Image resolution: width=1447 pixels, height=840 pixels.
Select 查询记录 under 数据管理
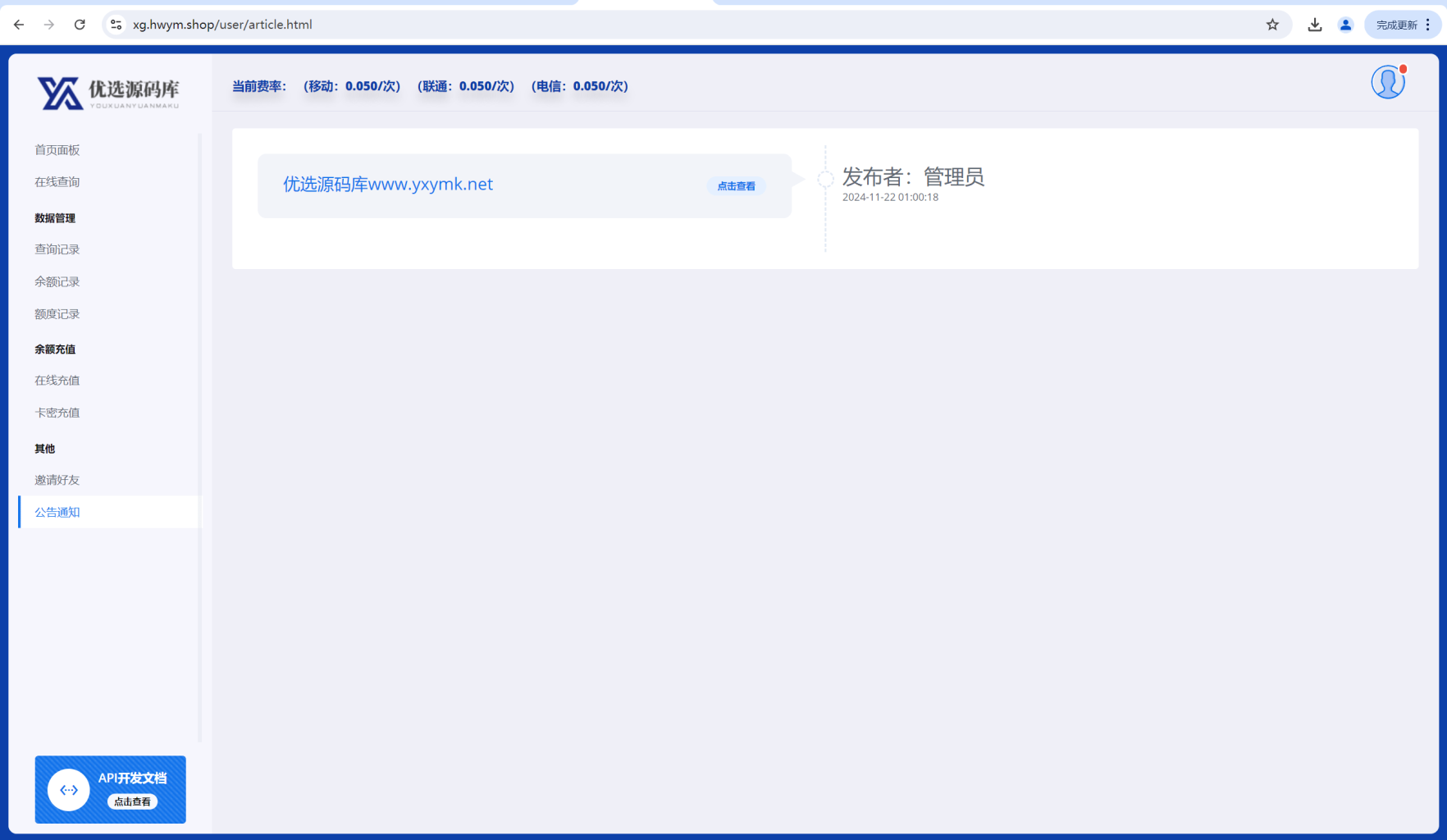(57, 249)
